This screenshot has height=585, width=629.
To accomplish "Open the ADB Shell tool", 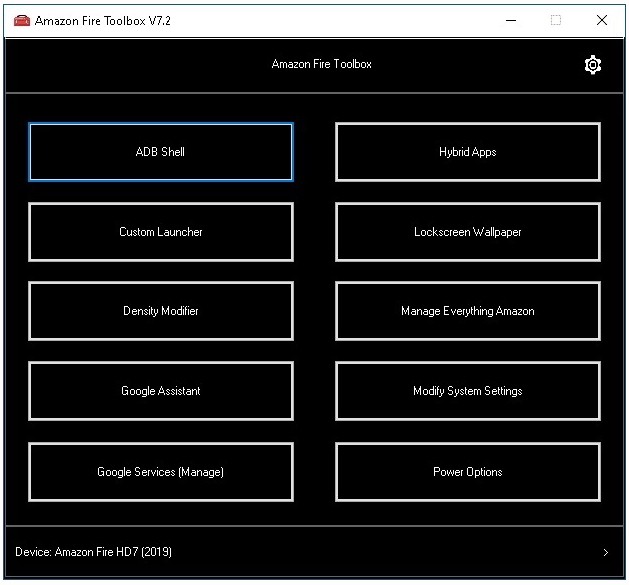I will [161, 152].
